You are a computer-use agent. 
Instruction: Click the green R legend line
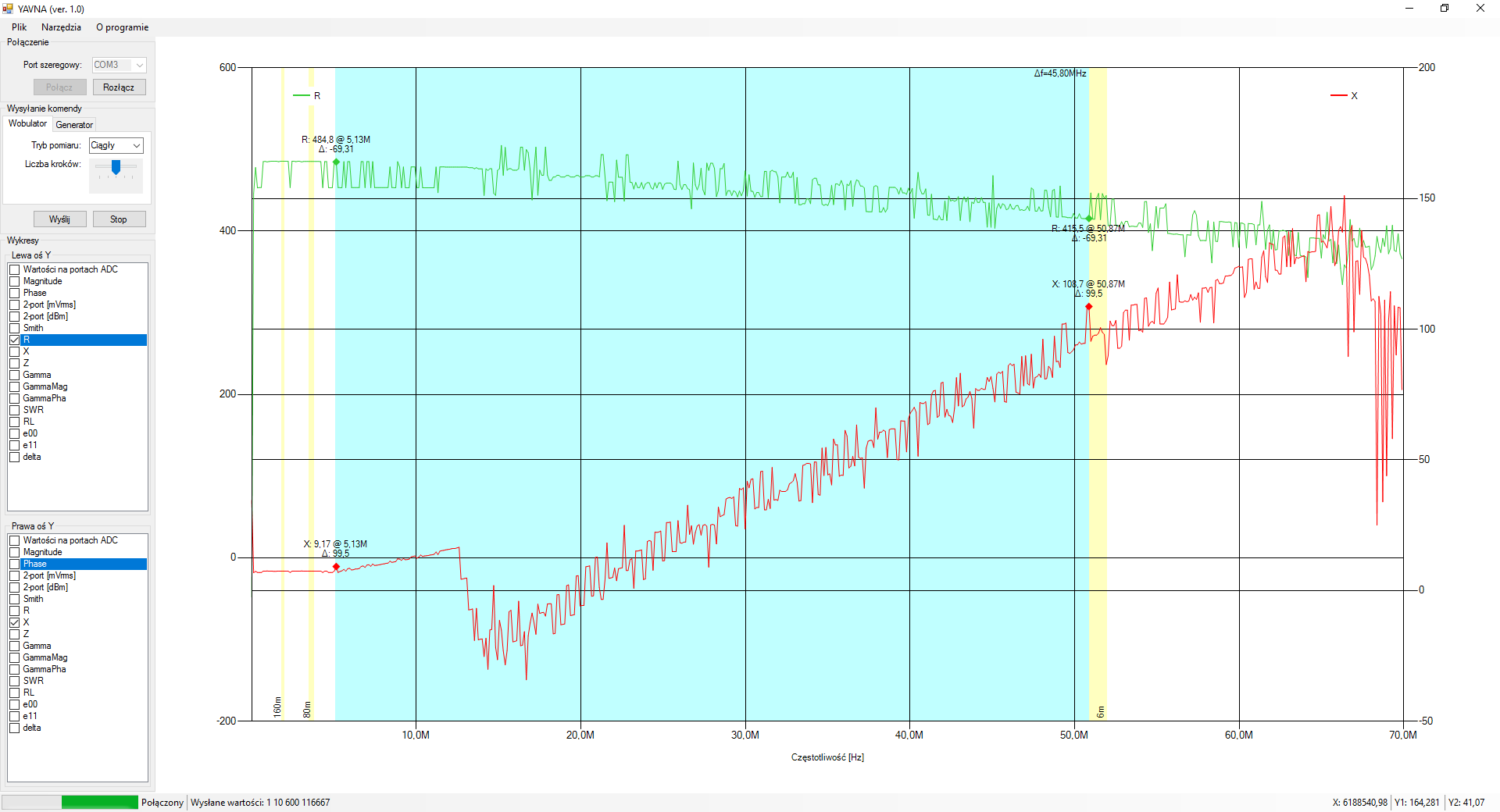[301, 96]
